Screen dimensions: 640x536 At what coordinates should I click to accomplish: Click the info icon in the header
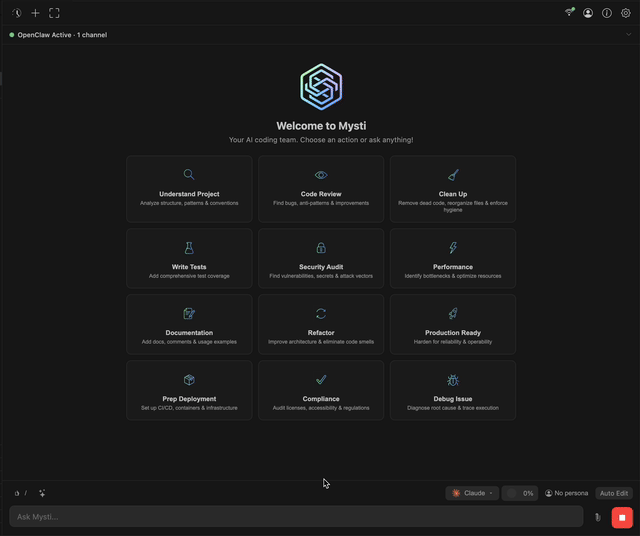click(x=607, y=13)
